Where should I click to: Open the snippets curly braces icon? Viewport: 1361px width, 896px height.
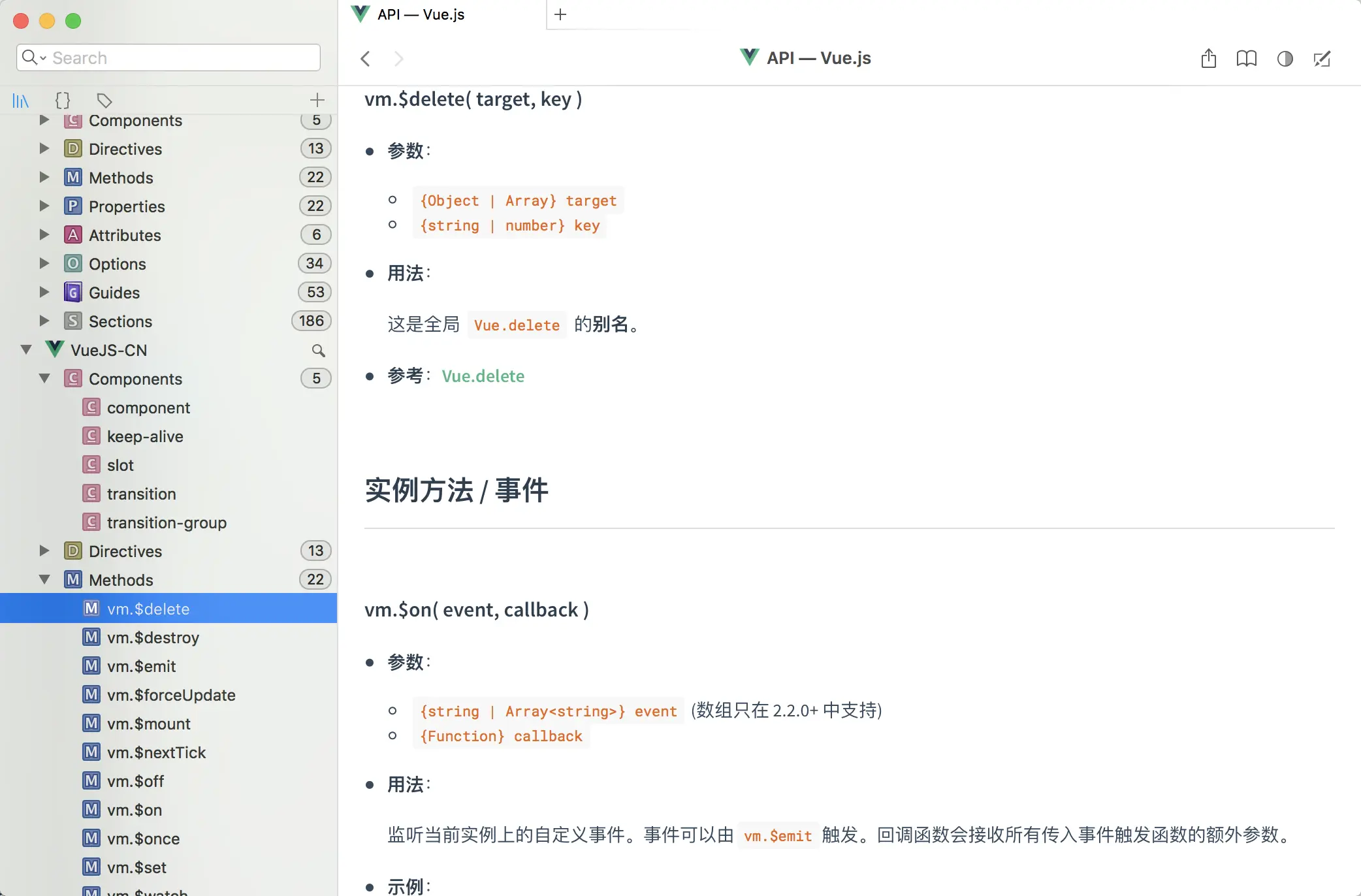point(63,101)
